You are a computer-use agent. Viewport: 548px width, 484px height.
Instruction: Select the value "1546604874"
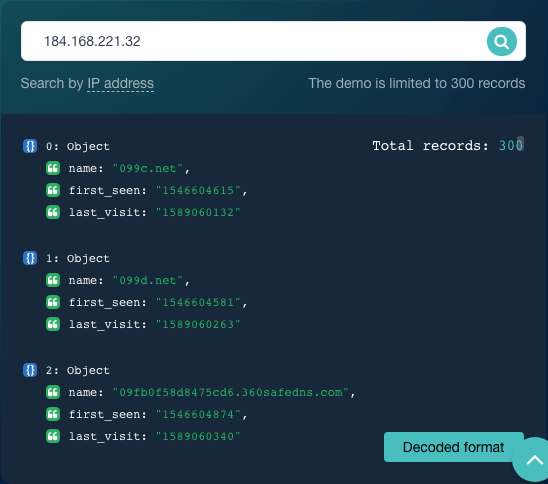pyautogui.click(x=198, y=414)
